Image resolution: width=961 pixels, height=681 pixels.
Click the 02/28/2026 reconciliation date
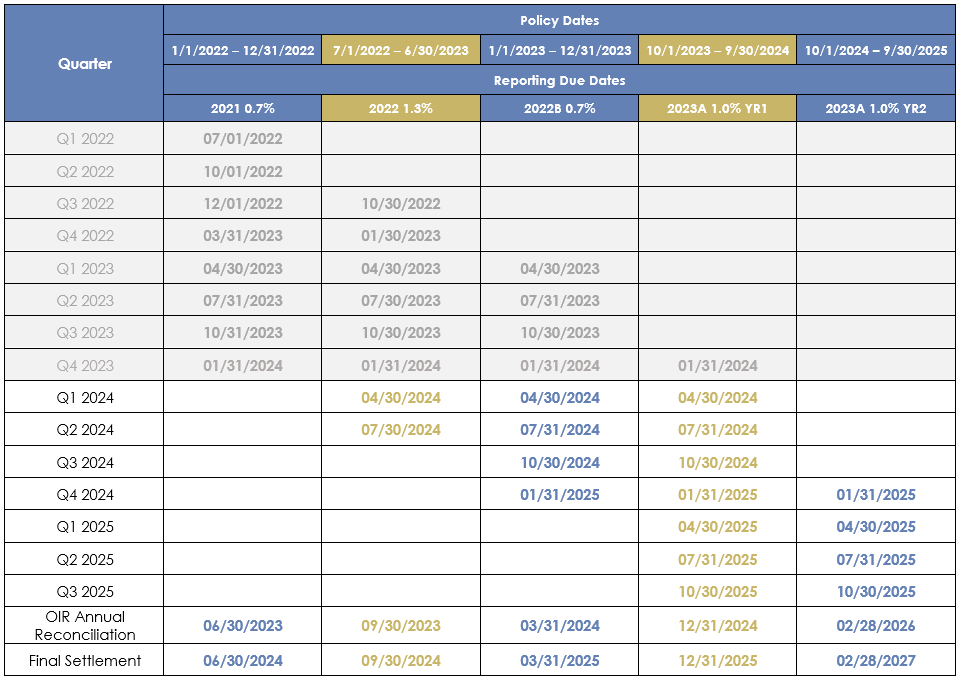tap(876, 625)
